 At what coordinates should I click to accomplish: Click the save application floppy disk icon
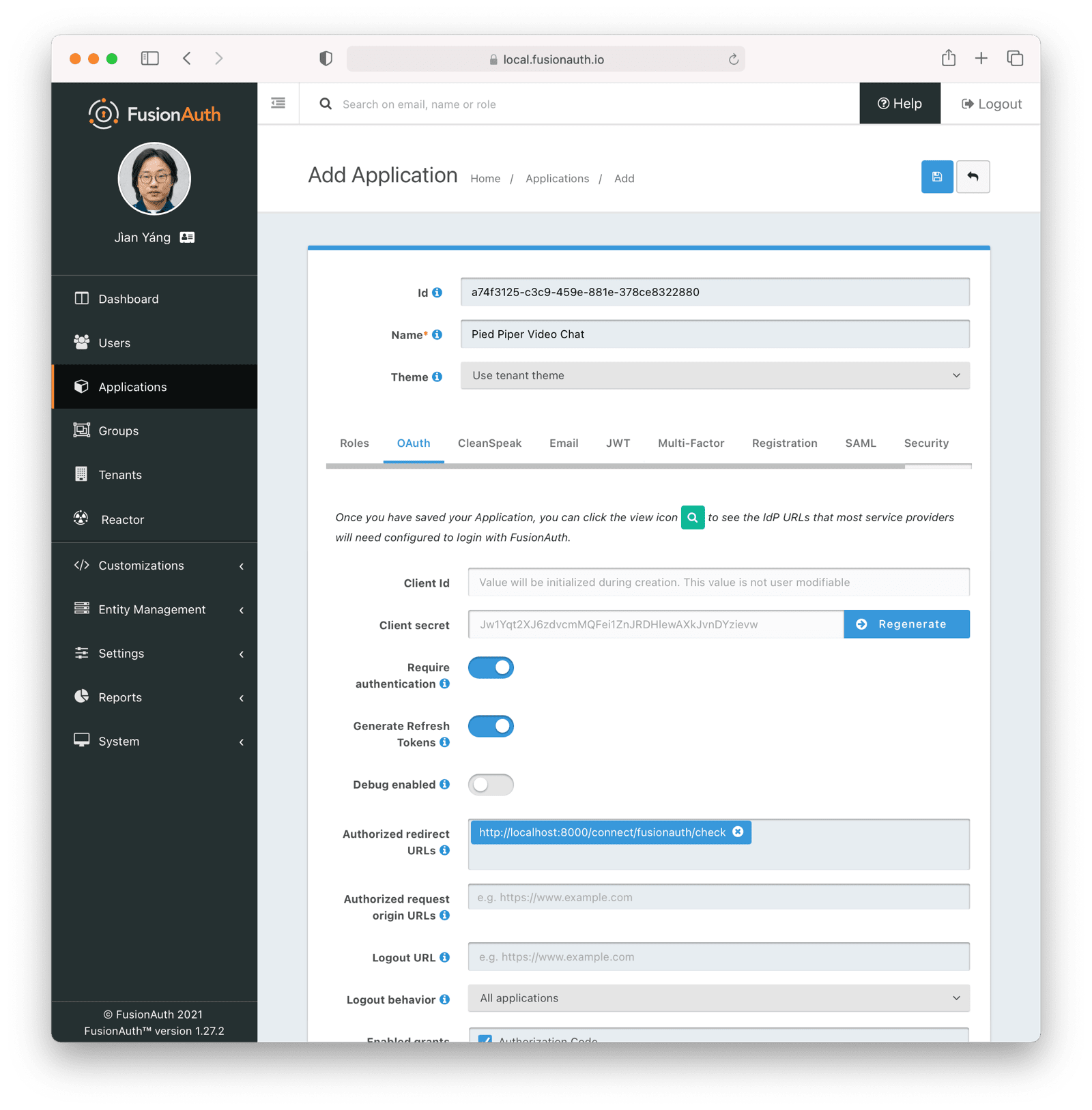(x=936, y=177)
